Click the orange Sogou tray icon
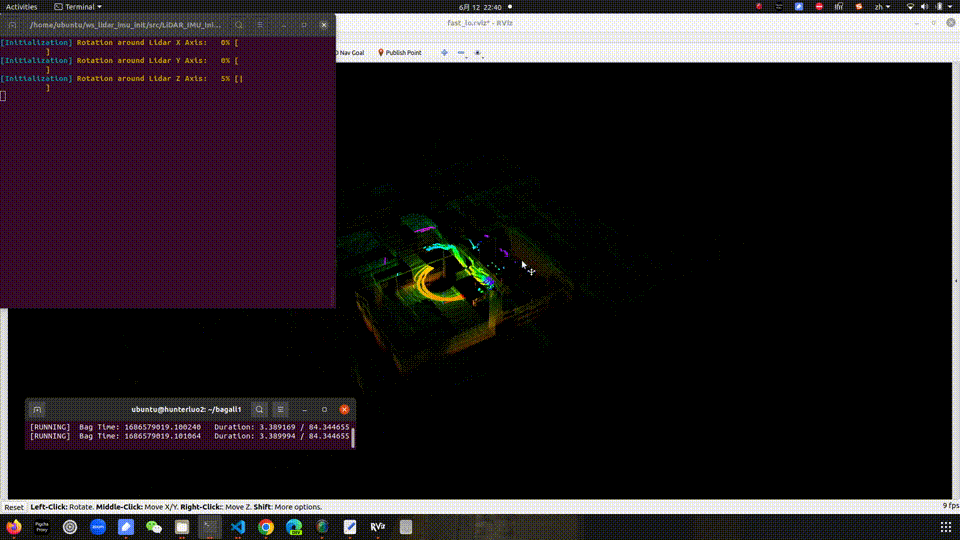Image resolution: width=960 pixels, height=540 pixels. 859,7
